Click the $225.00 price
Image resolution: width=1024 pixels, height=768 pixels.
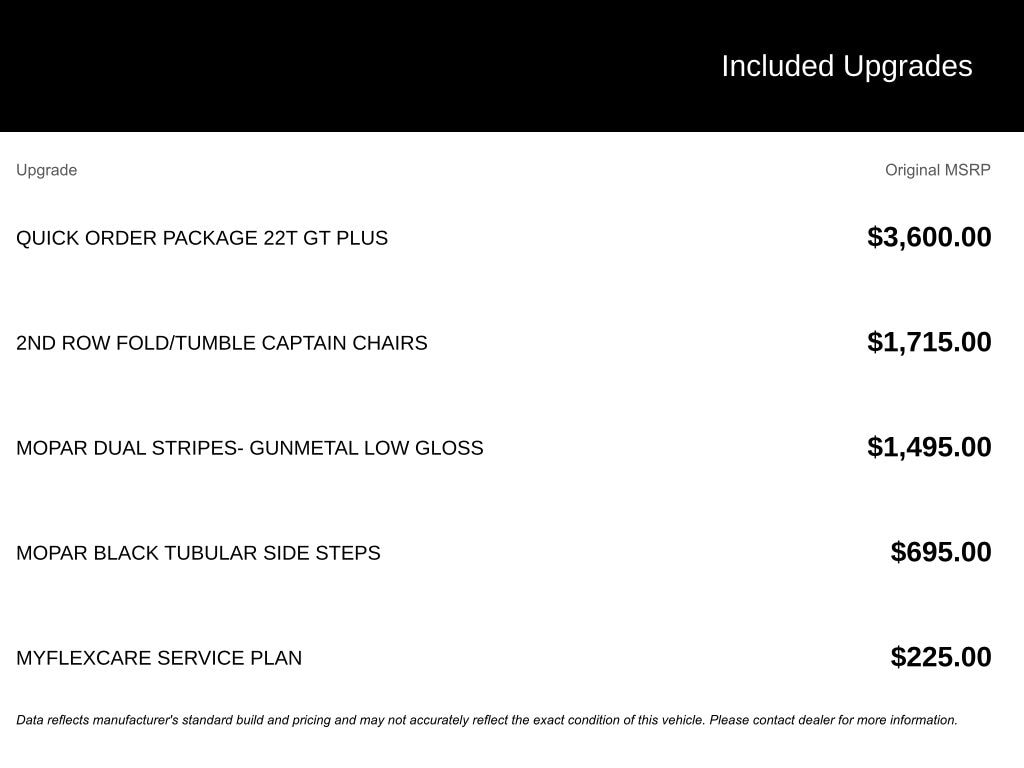(x=941, y=657)
